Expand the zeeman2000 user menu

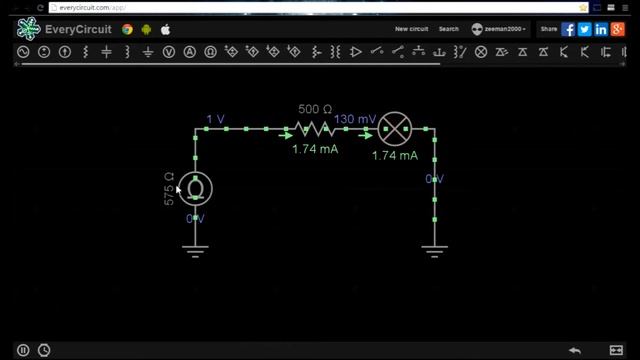coord(498,29)
